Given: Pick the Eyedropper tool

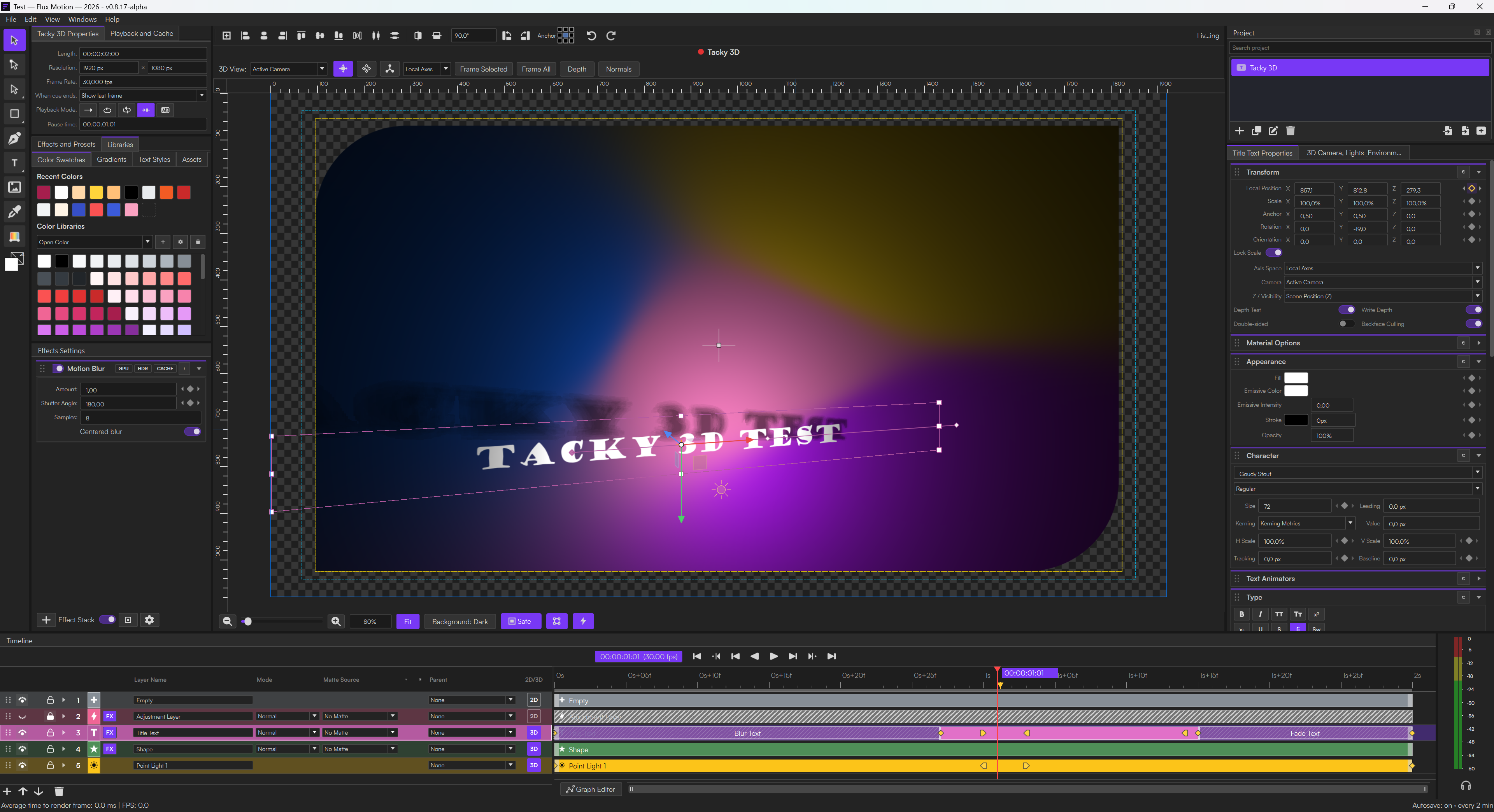Looking at the screenshot, I should click(x=14, y=212).
